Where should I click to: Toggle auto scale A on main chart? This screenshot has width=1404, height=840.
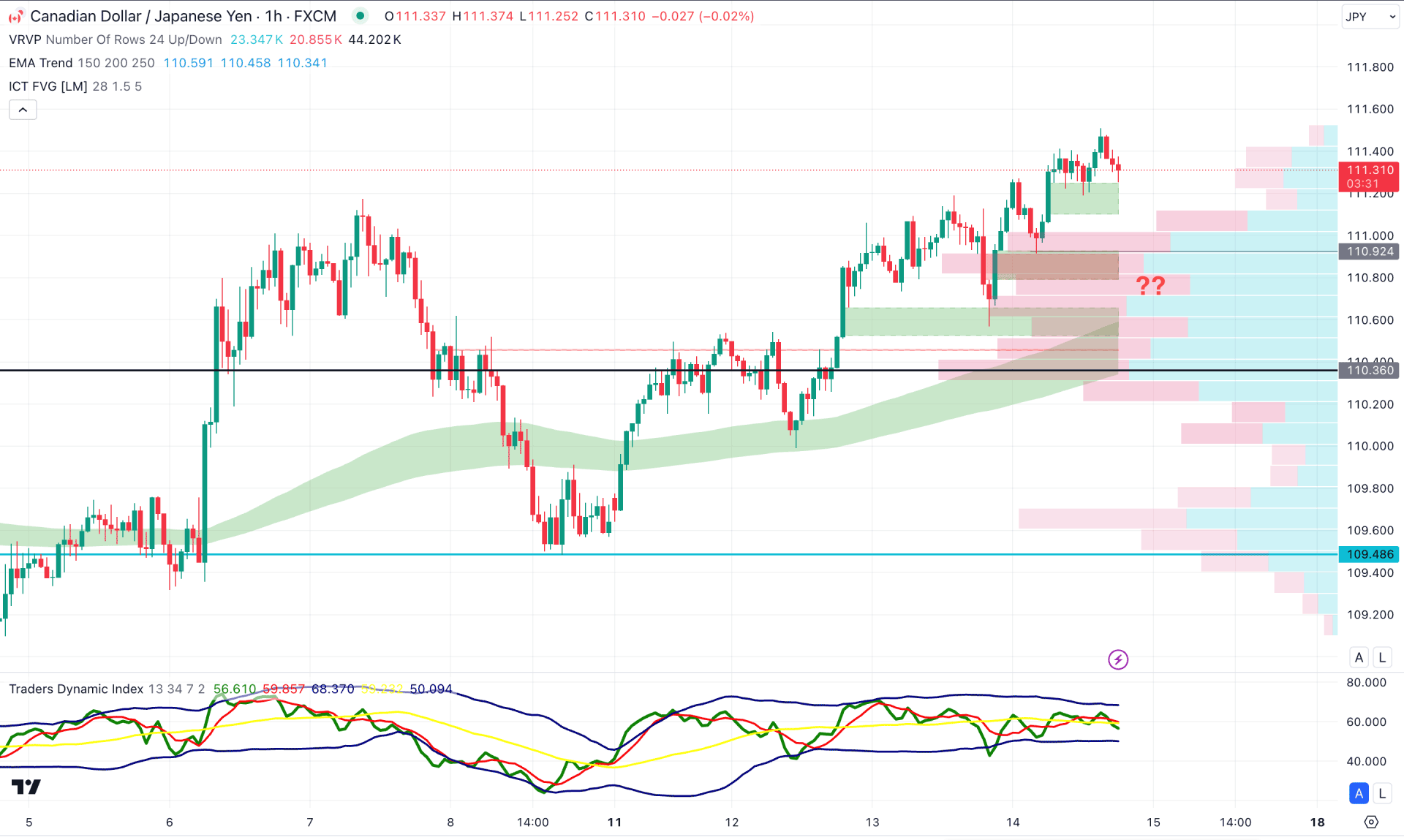[1359, 657]
